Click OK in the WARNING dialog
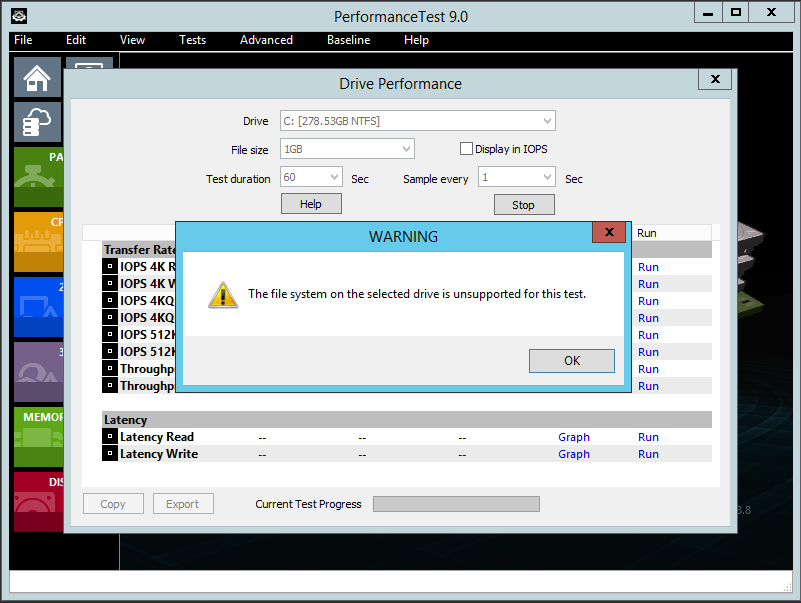This screenshot has height=603, width=801. [x=572, y=361]
